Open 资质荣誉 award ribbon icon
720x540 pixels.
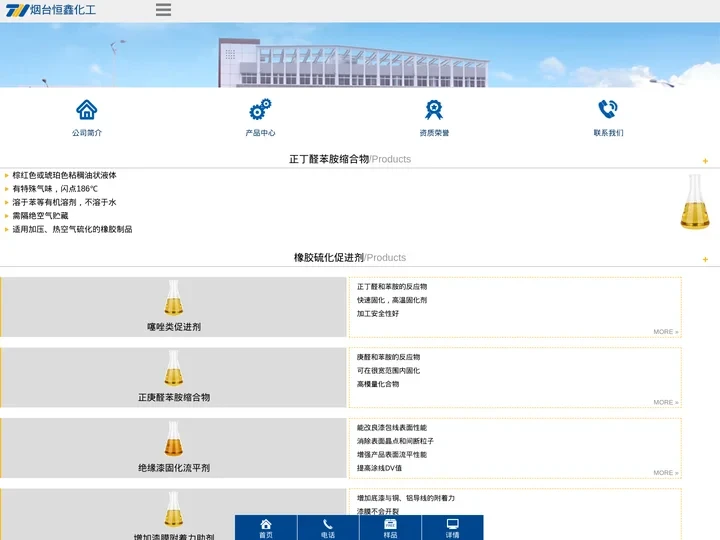[x=434, y=109]
